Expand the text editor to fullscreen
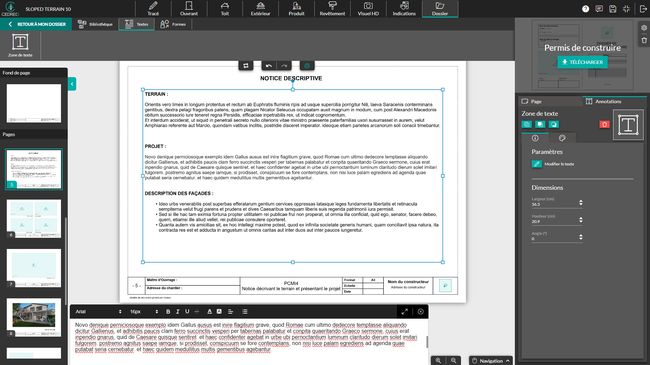Viewport: 650px width, 365px height. click(405, 311)
